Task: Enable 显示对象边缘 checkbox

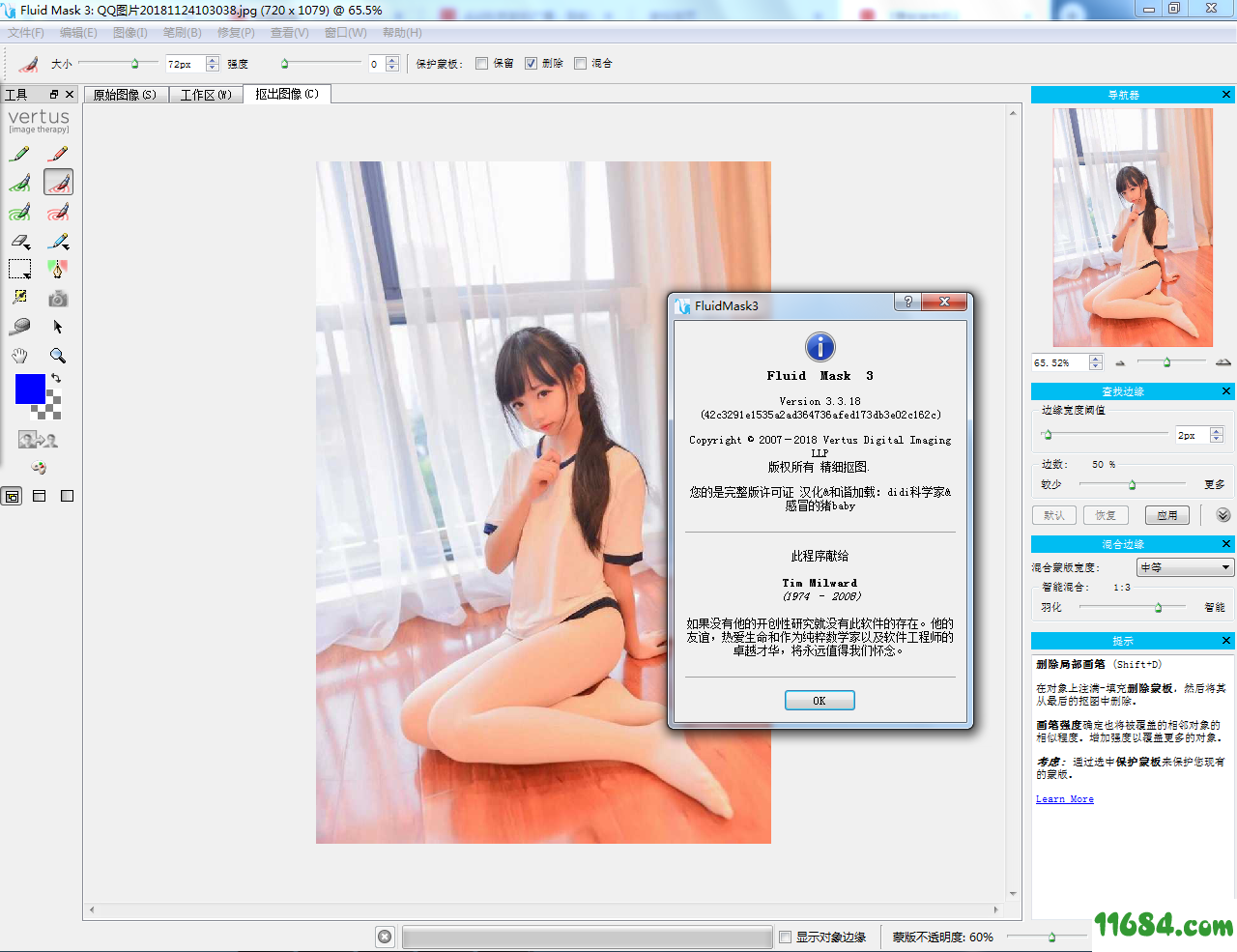Action: (x=786, y=938)
